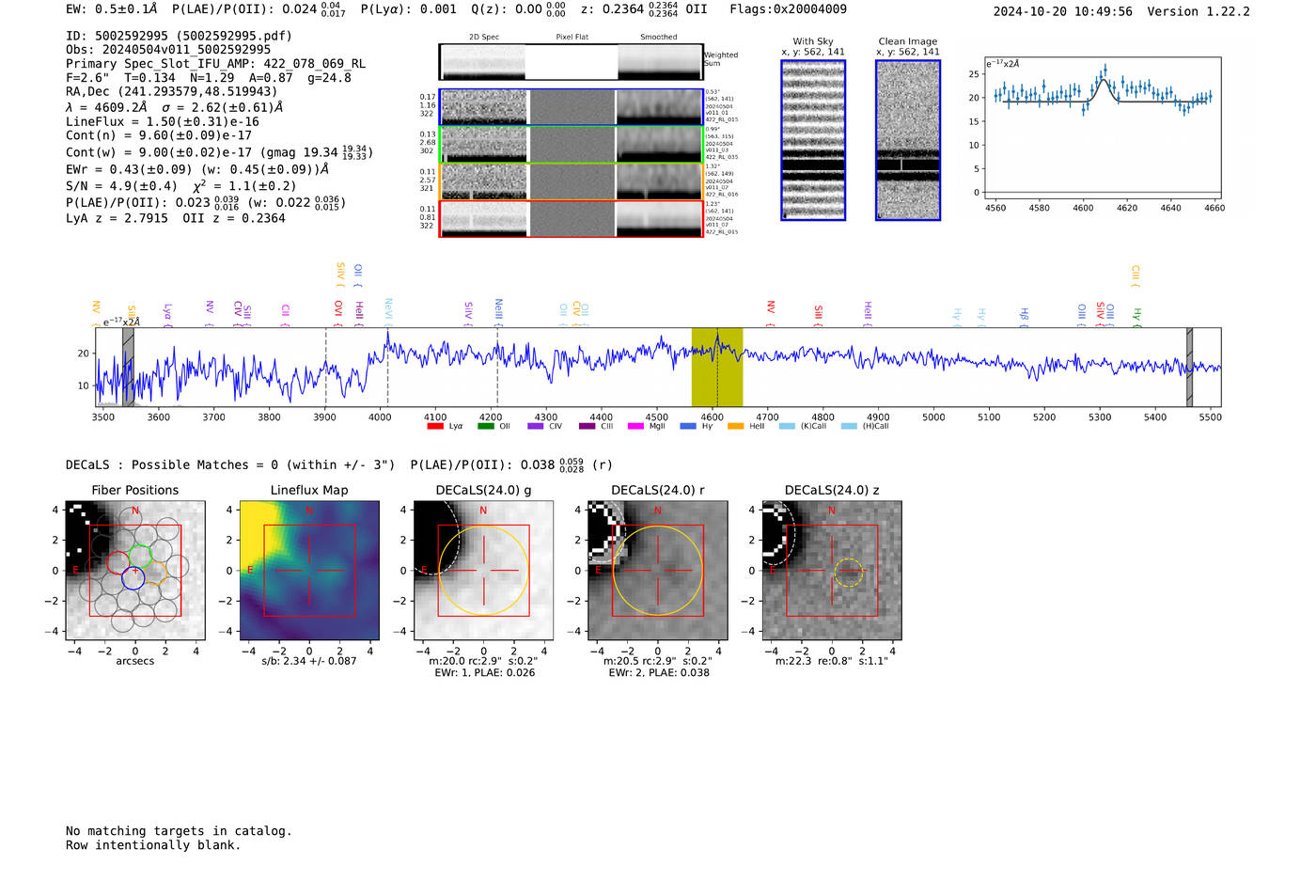Click the EWr: 2, PLAE: 0.038 caption
The height and width of the screenshot is (896, 1316).
659,672
